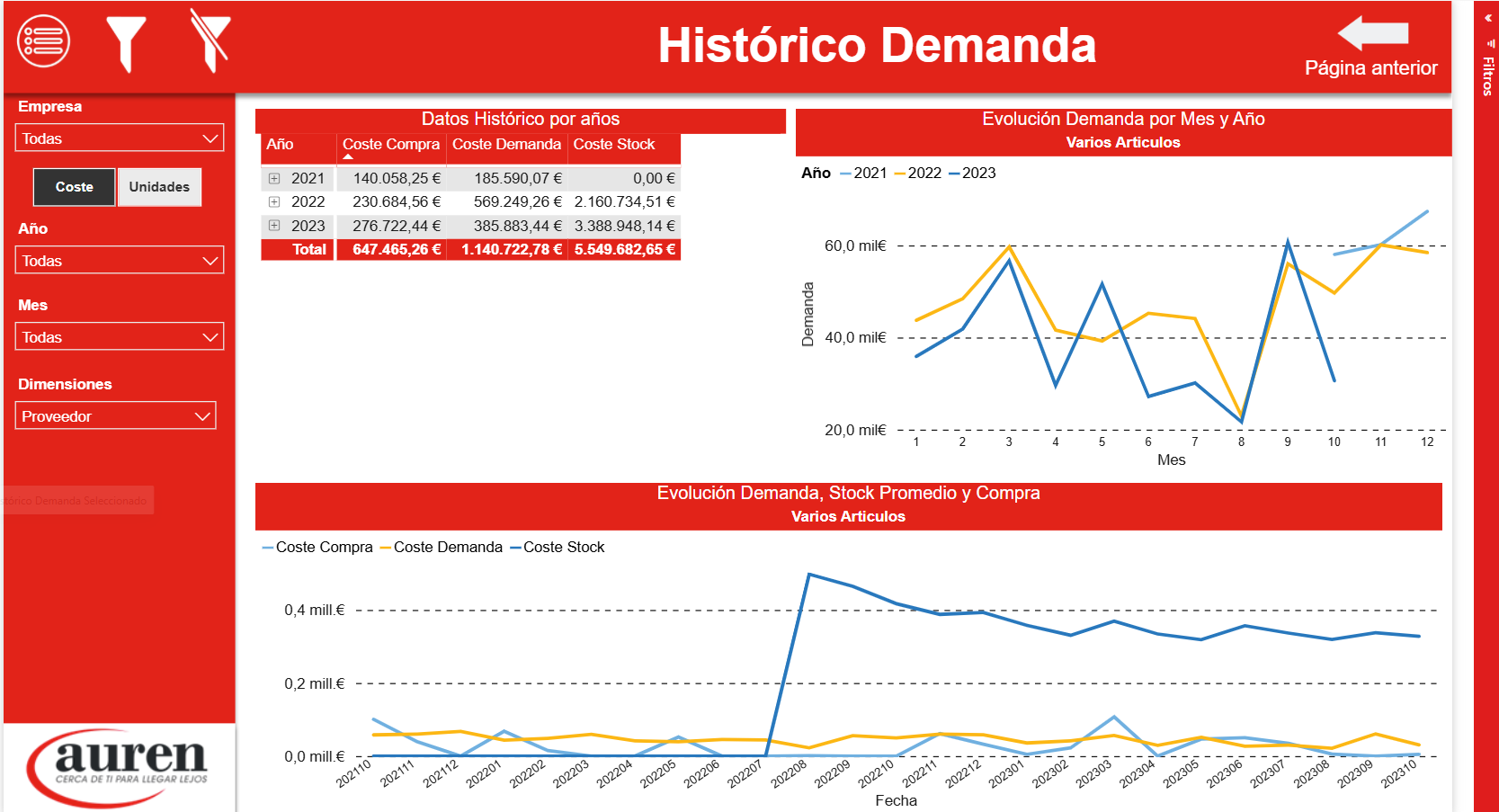
Task: Open the Mes dropdown
Action: (120, 337)
